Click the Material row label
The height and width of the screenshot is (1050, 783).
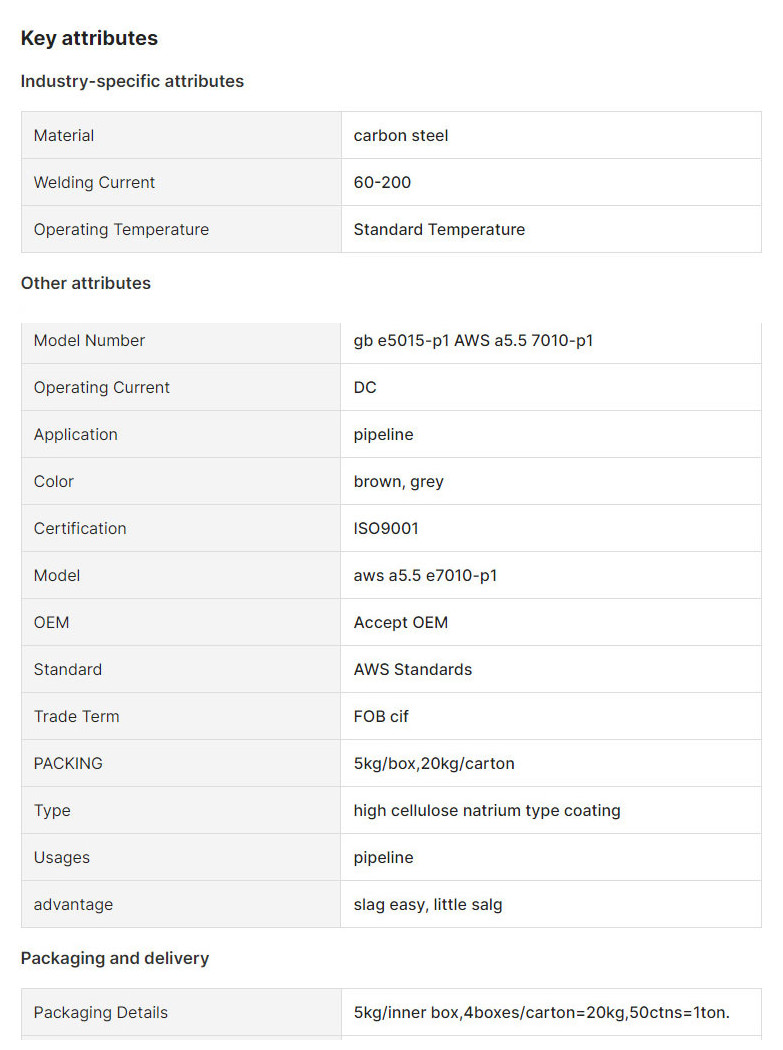point(64,135)
